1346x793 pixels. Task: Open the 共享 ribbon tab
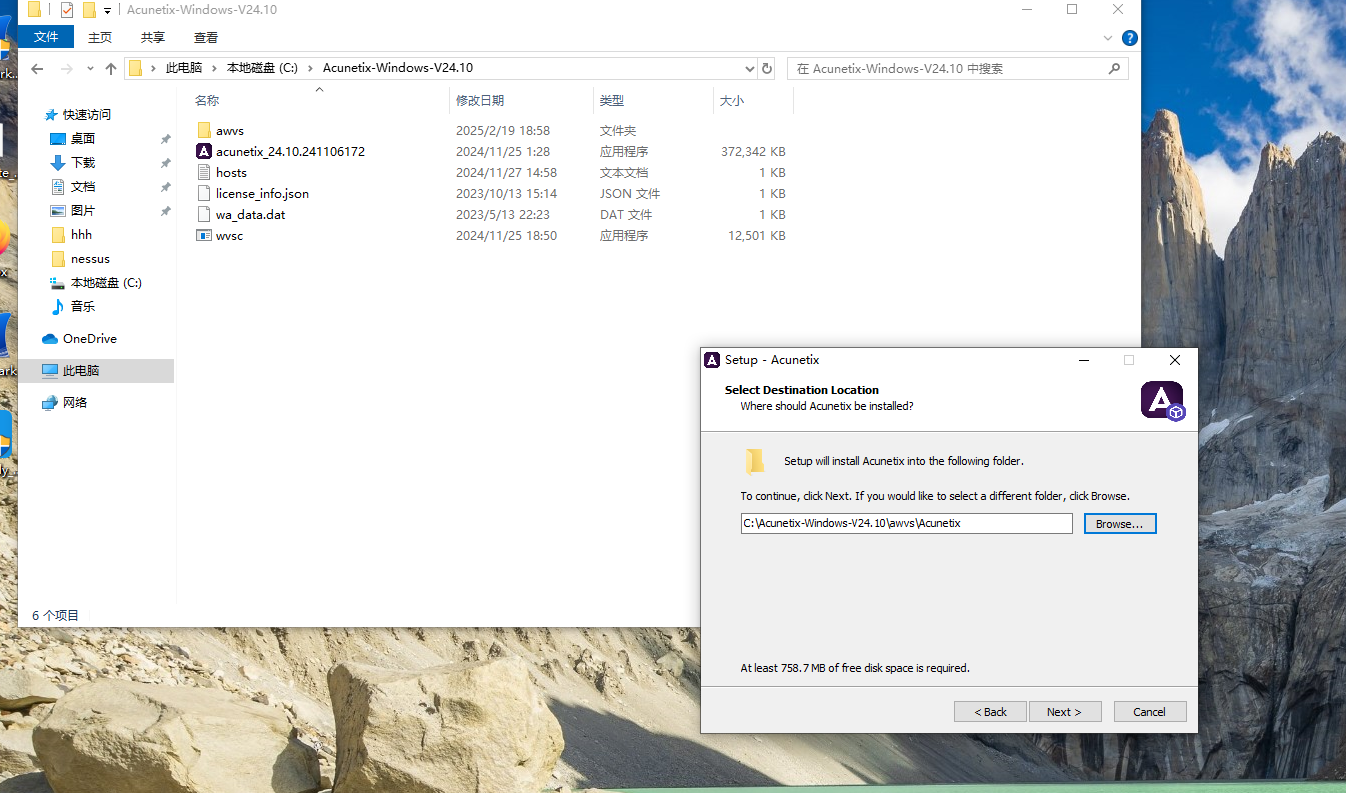pos(153,37)
